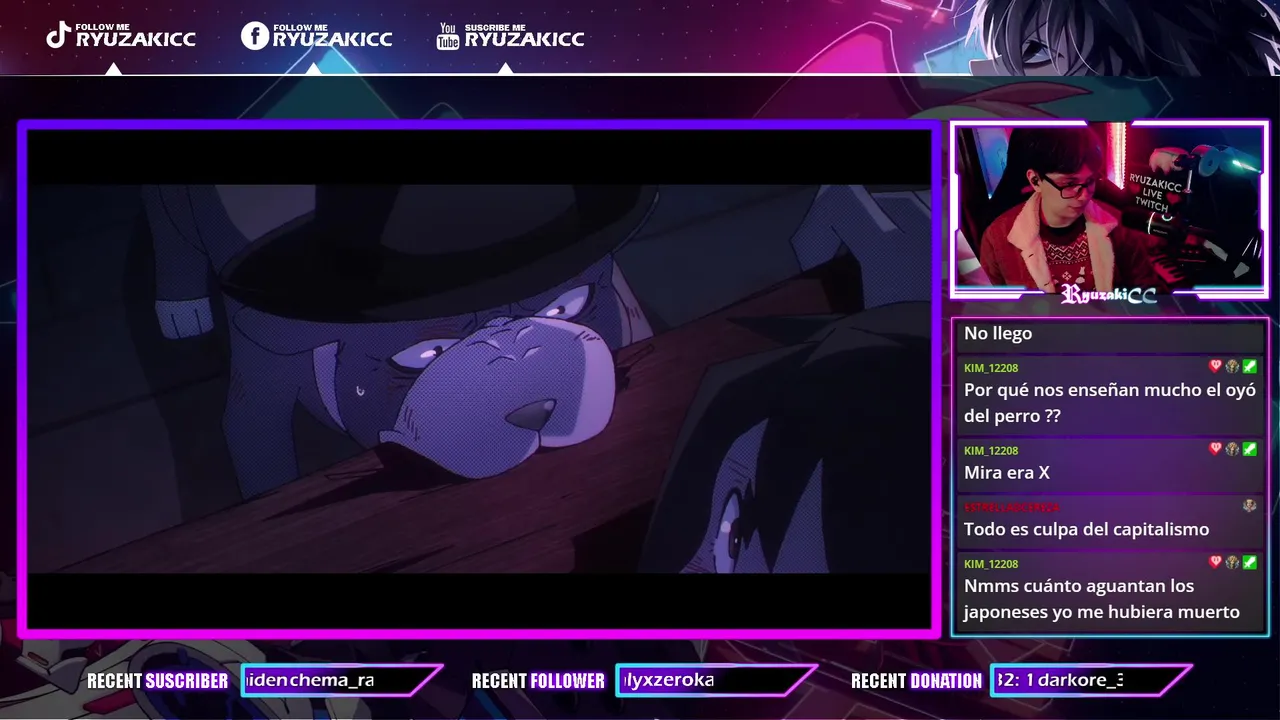Viewport: 1280px width, 720px height.
Task: Click the recent follower name box 'lyxzeroka'
Action: (x=716, y=680)
